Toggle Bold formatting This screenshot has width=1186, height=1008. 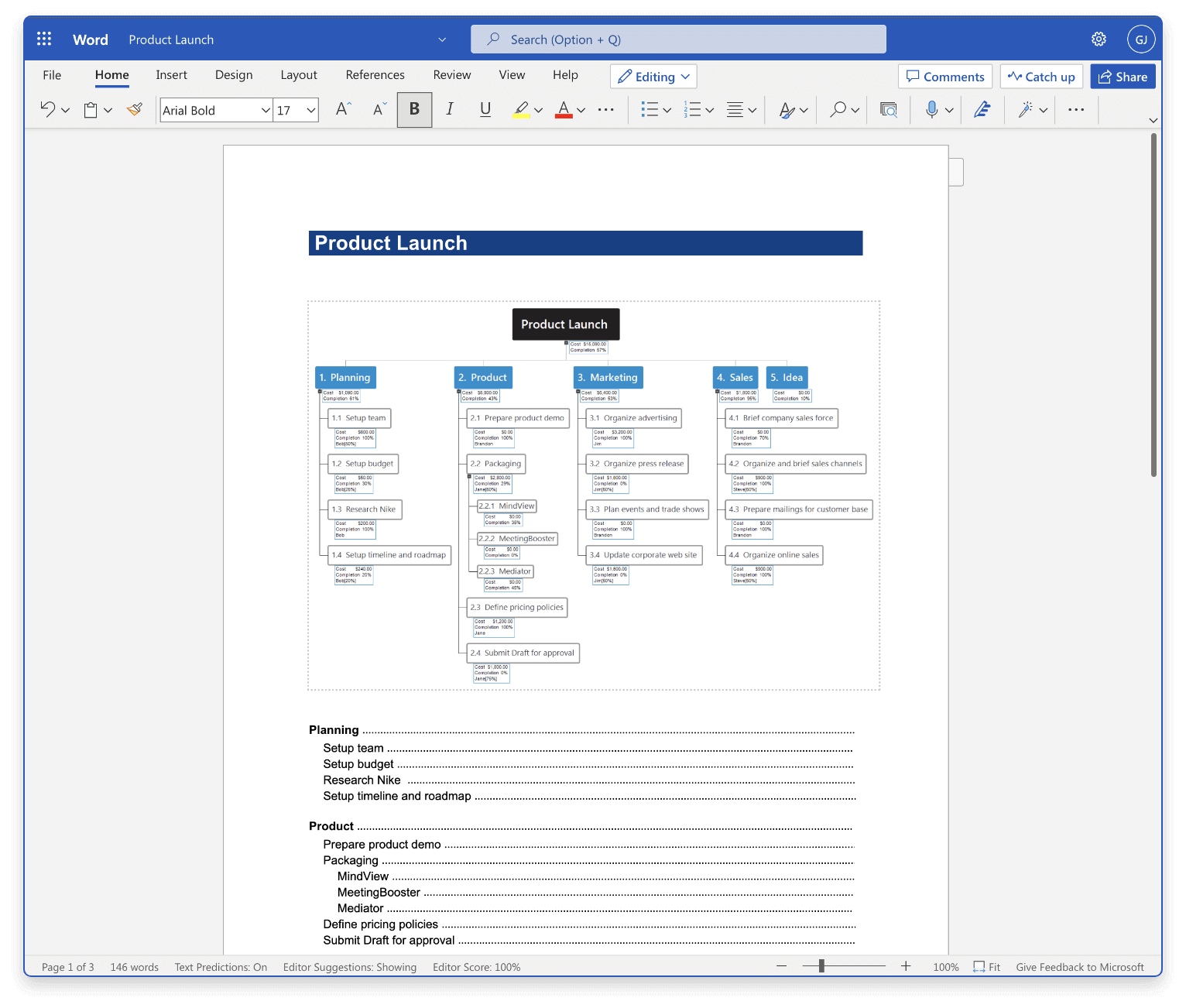coord(414,110)
